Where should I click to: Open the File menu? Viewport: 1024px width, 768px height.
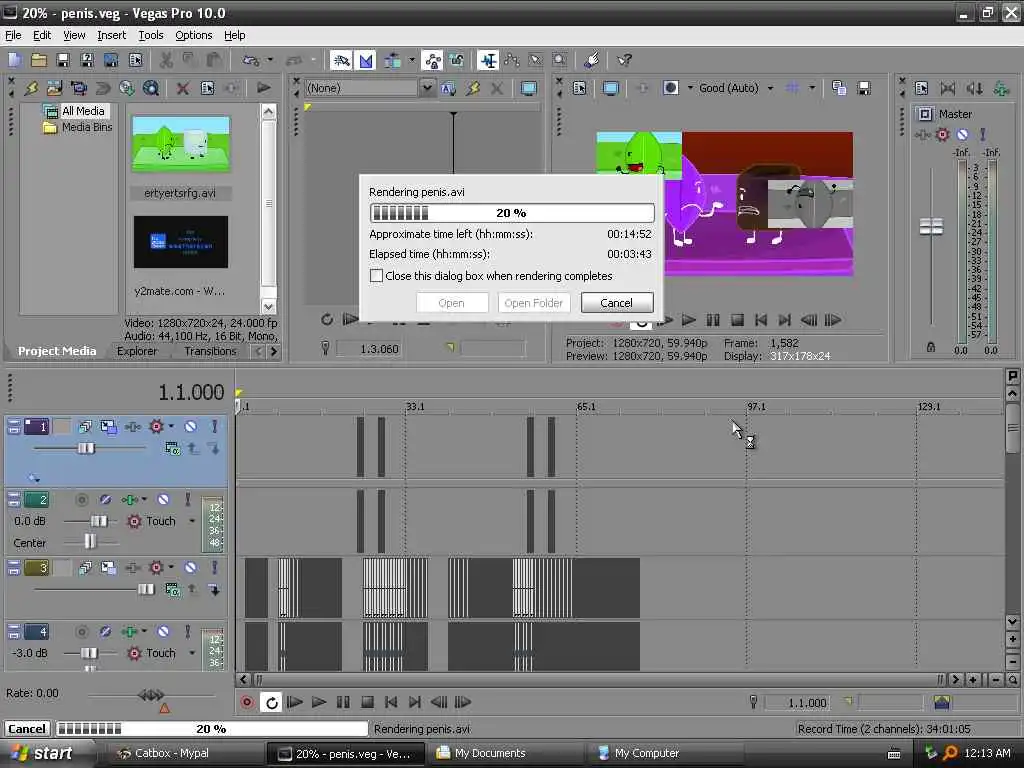coord(13,35)
